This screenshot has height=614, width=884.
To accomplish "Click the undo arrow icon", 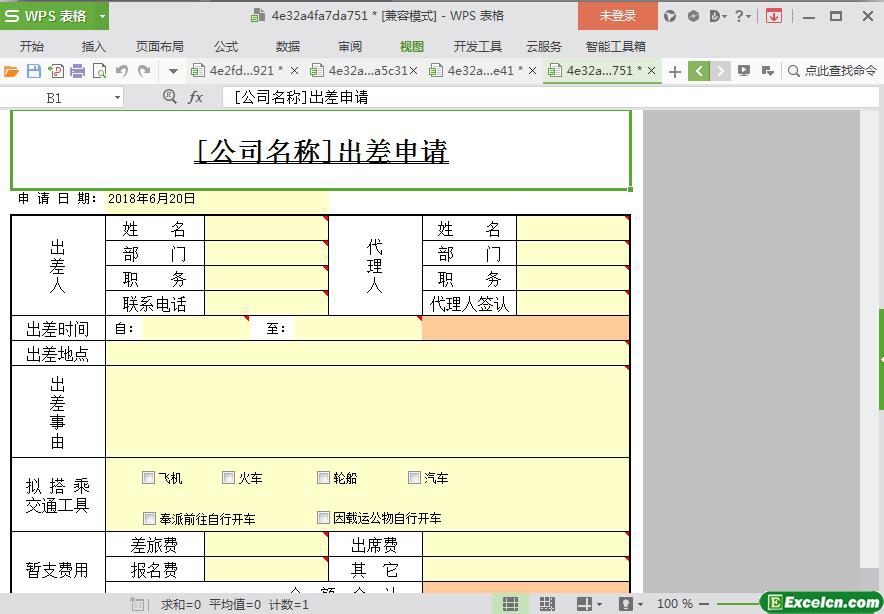I will coord(122,71).
